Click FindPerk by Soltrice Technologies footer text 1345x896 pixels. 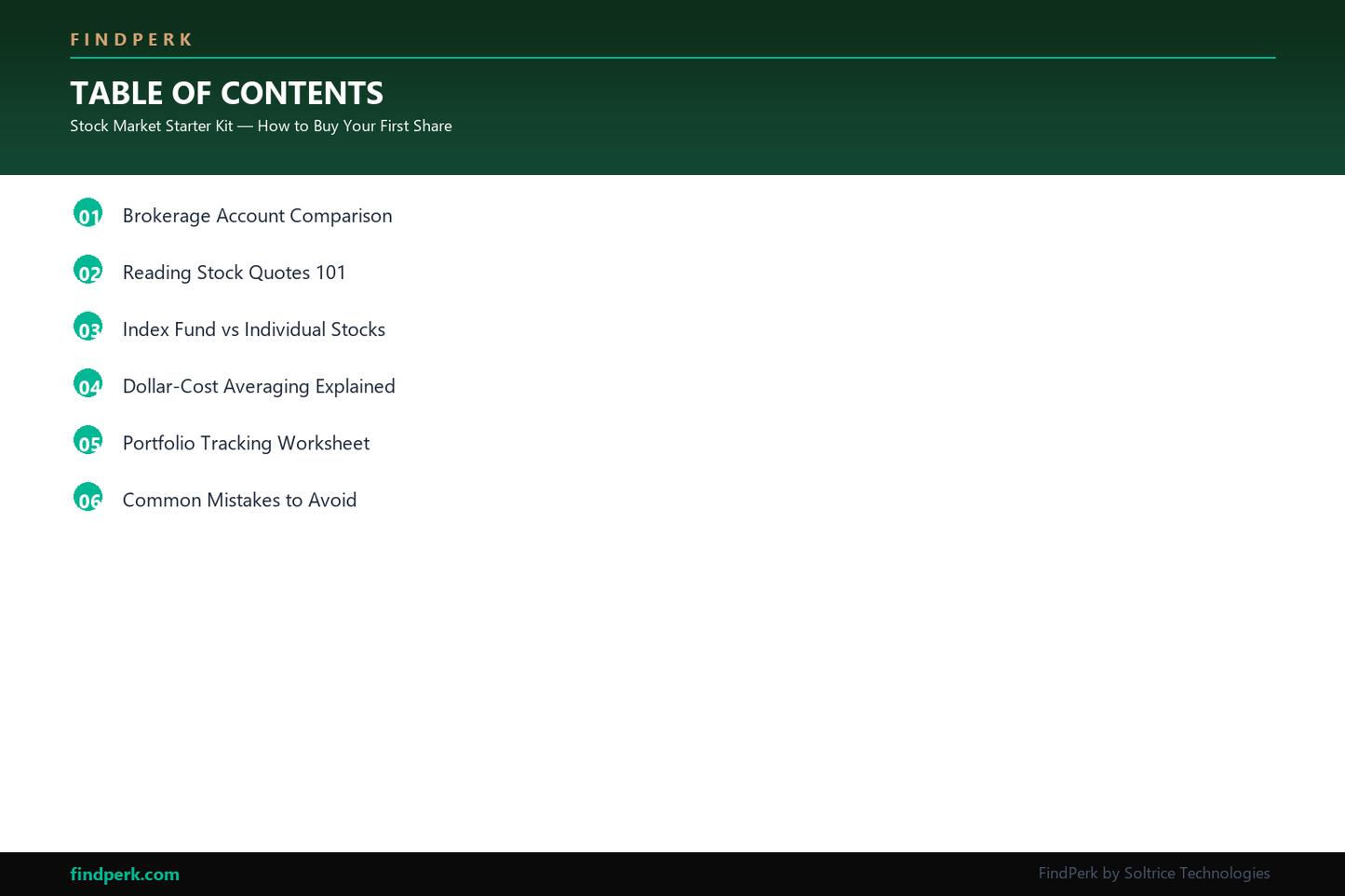point(1154,873)
